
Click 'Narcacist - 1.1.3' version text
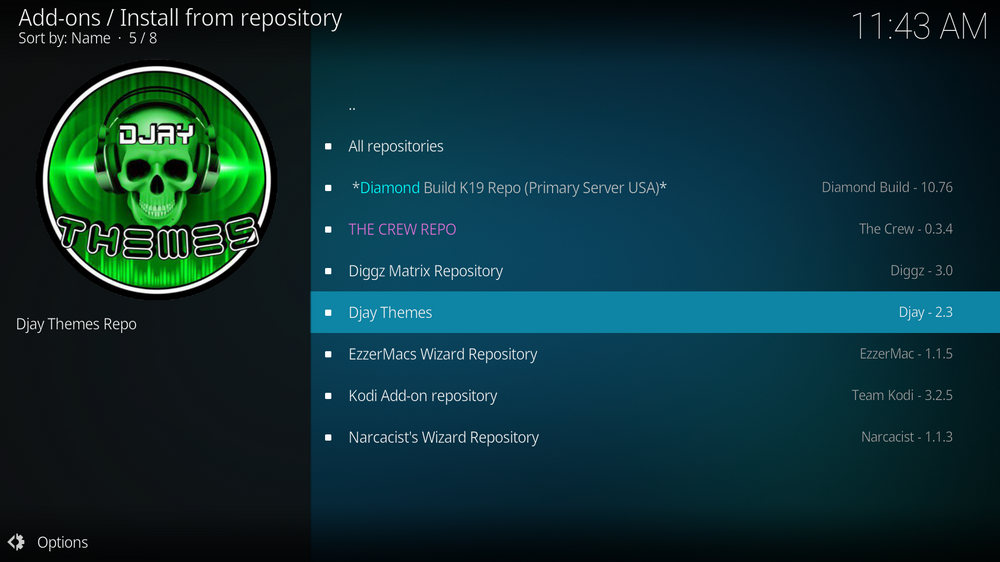click(x=907, y=437)
